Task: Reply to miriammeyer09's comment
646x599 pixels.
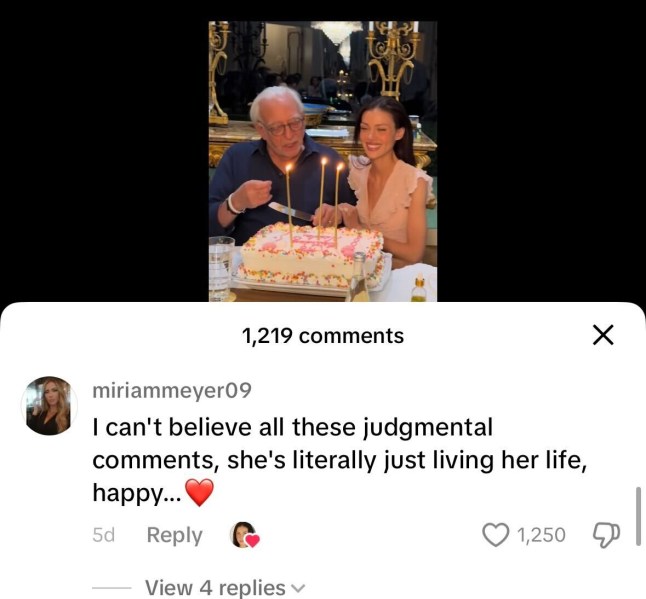Action: (174, 535)
